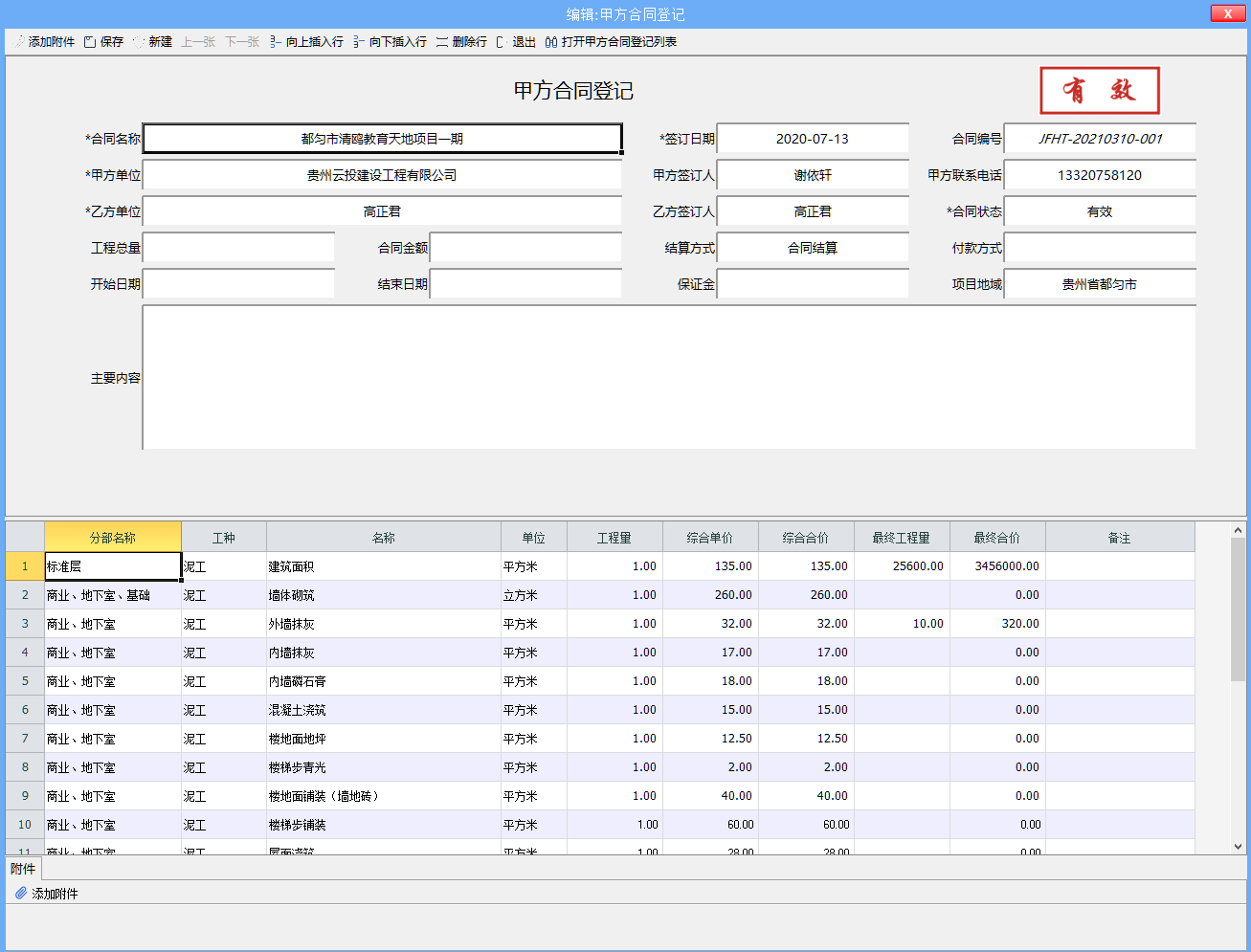Image resolution: width=1251 pixels, height=952 pixels.
Task: Click the 退出 exit icon
Action: [x=501, y=42]
